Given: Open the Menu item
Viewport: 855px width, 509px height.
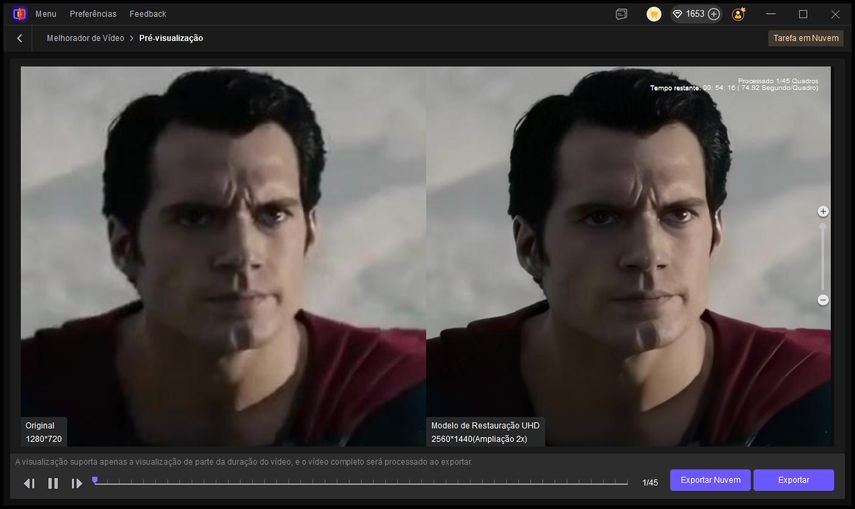Looking at the screenshot, I should point(45,14).
